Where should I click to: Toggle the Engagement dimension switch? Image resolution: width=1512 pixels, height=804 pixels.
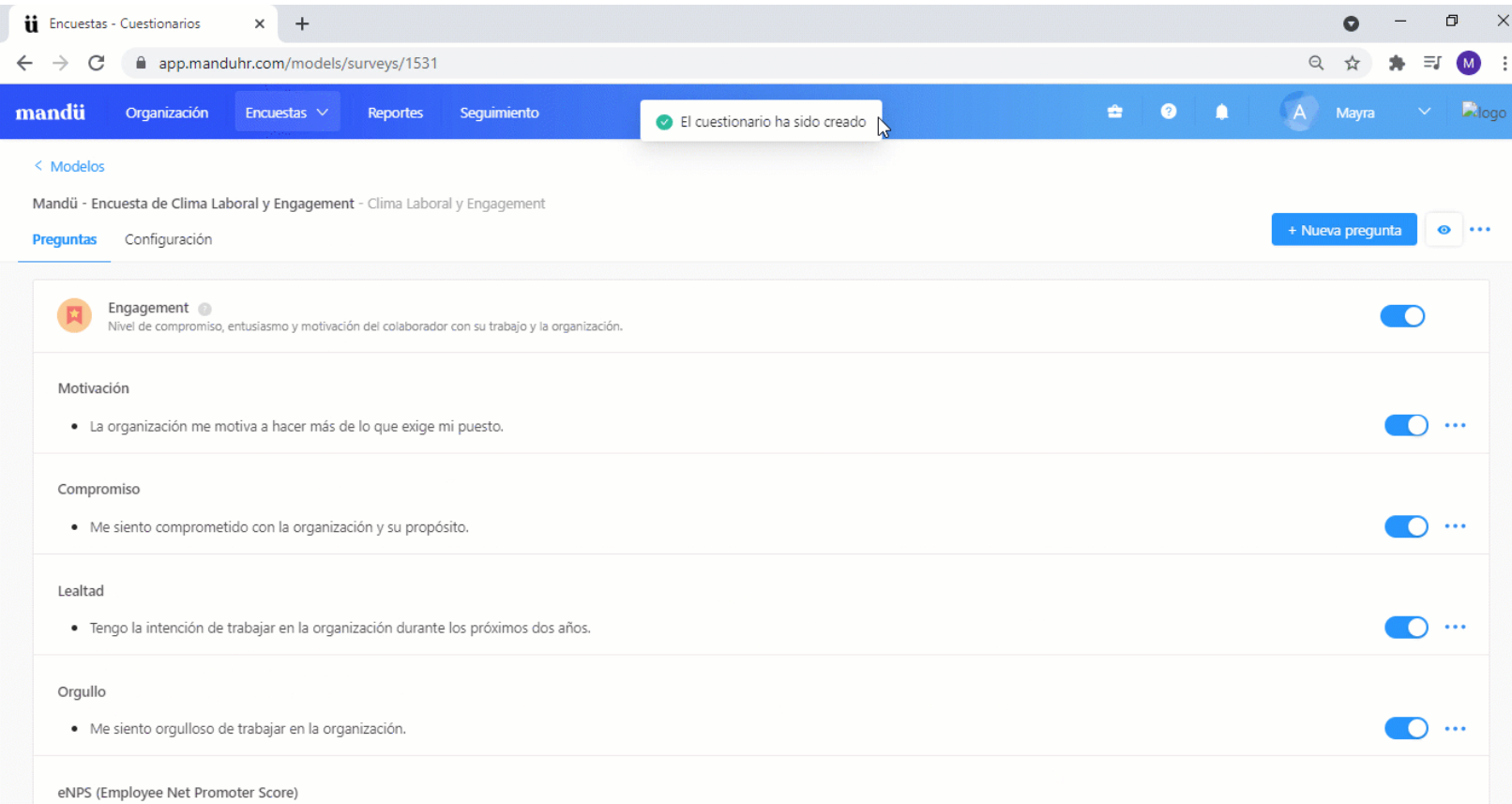click(x=1402, y=316)
